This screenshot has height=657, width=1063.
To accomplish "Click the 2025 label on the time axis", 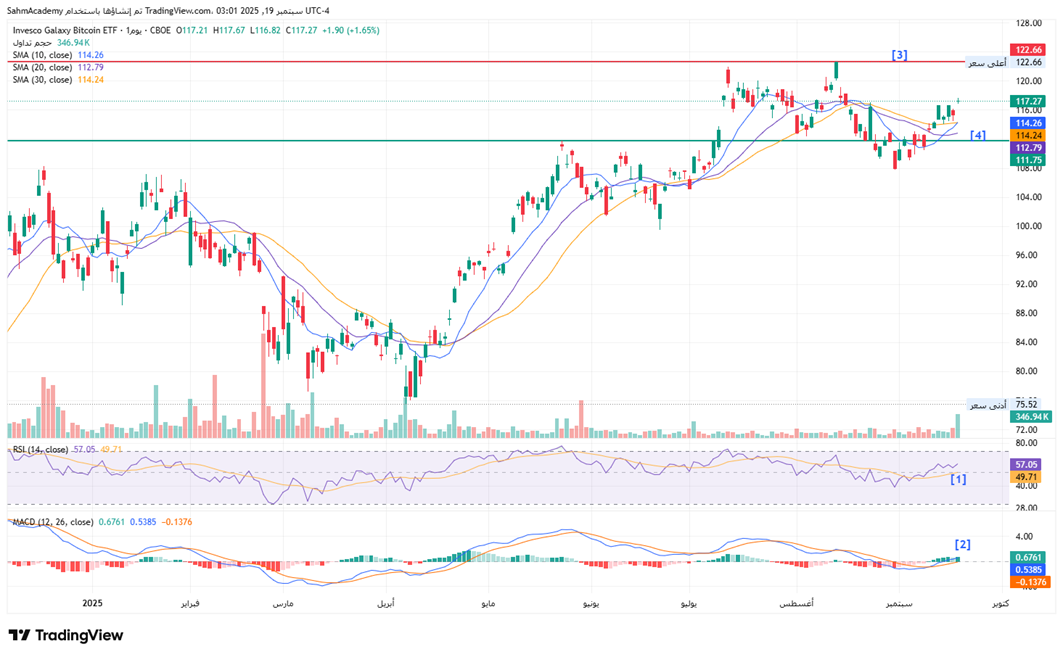I will coord(93,603).
